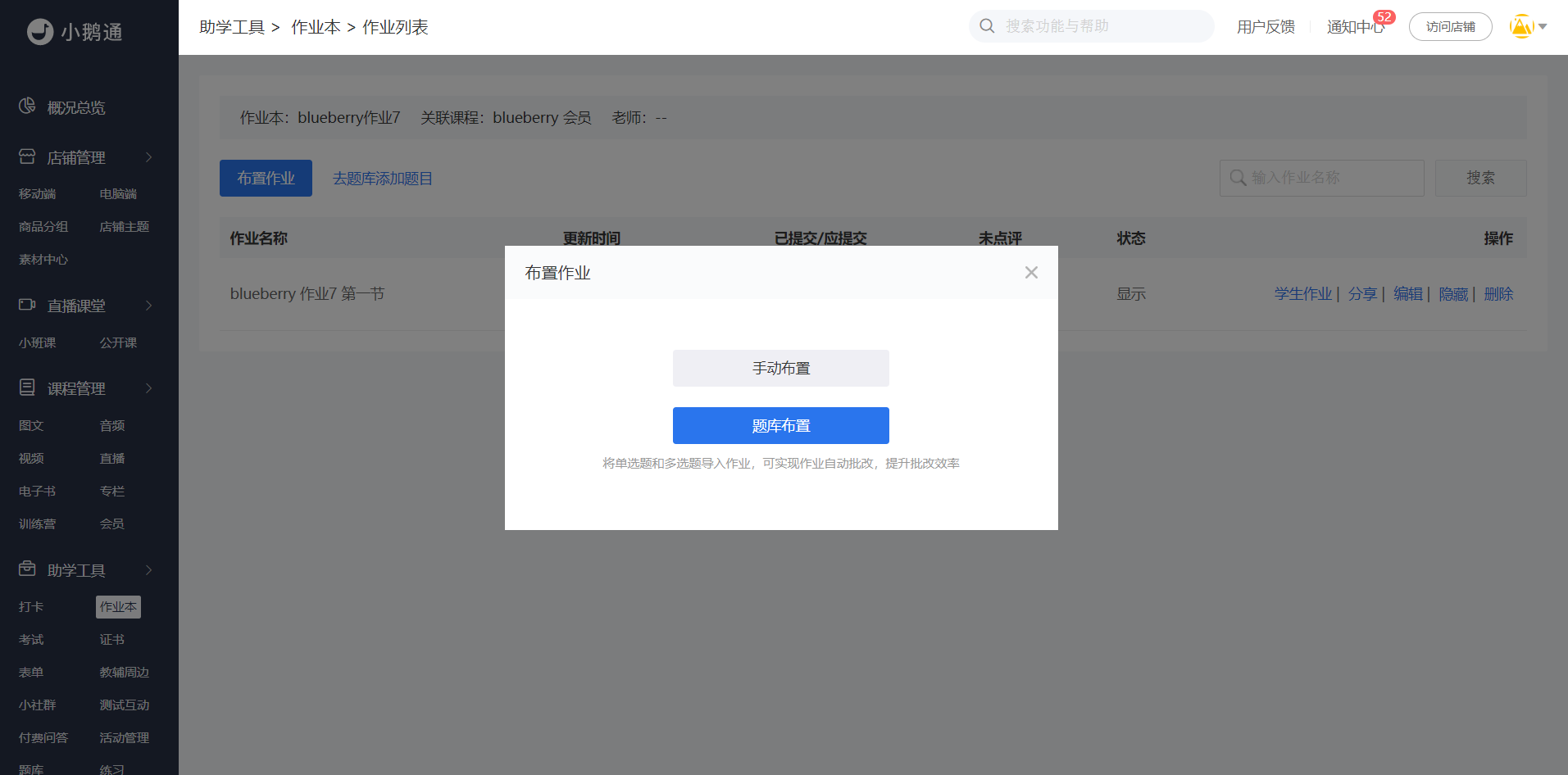
Task: Open 通知中心 with 52 badge
Action: 1355,27
